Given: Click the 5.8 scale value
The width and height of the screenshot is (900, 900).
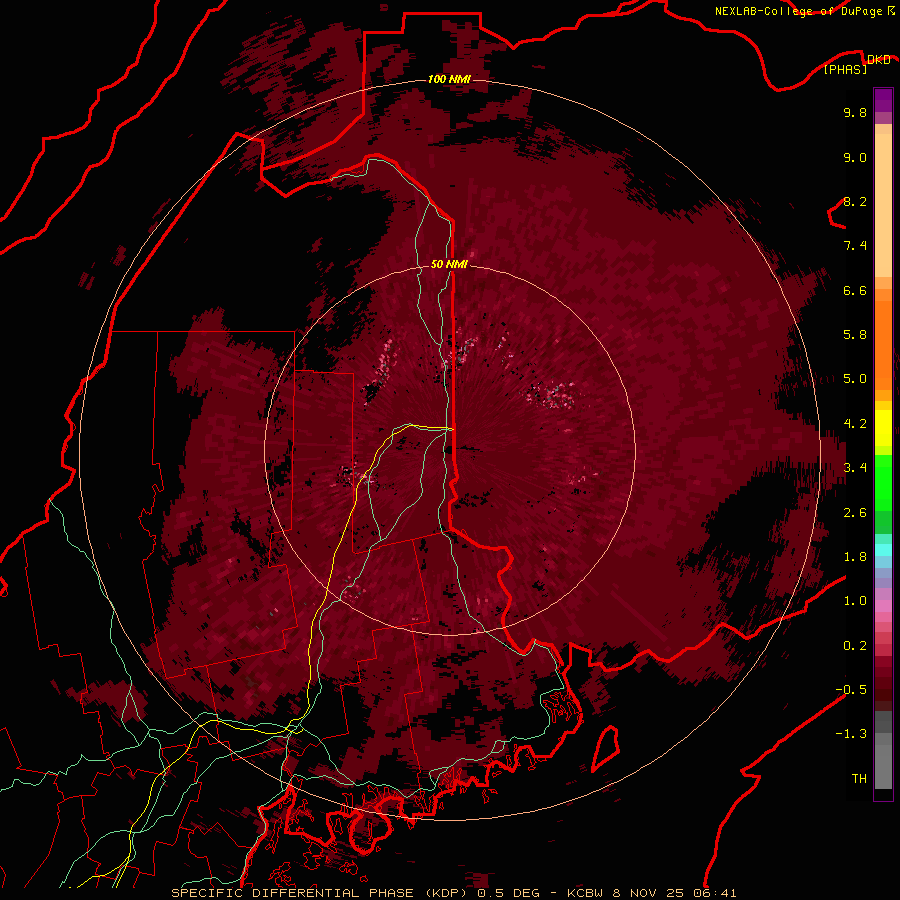Looking at the screenshot, I should pyautogui.click(x=855, y=335).
